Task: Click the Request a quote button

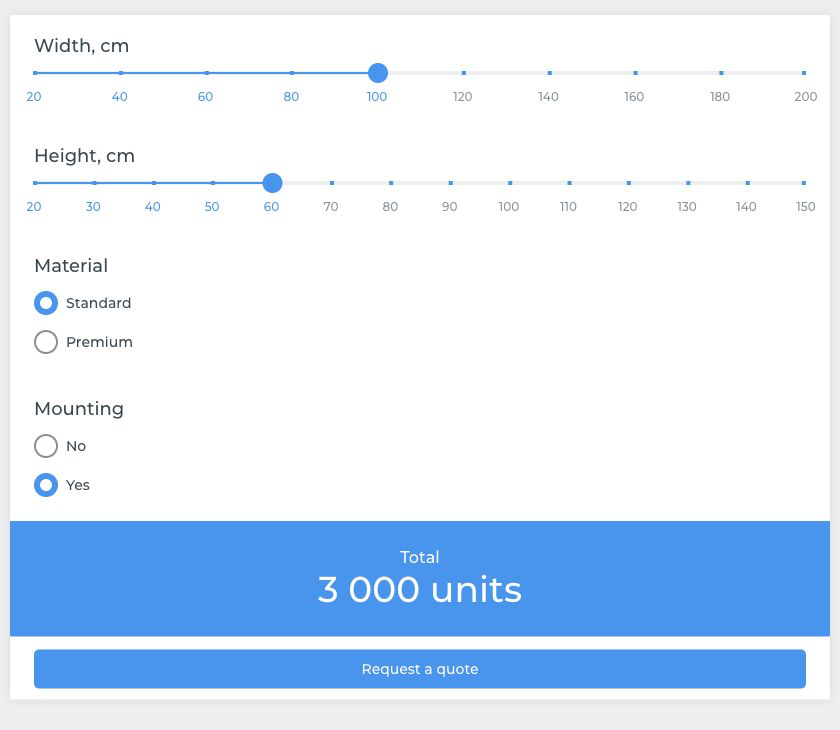Action: [419, 669]
